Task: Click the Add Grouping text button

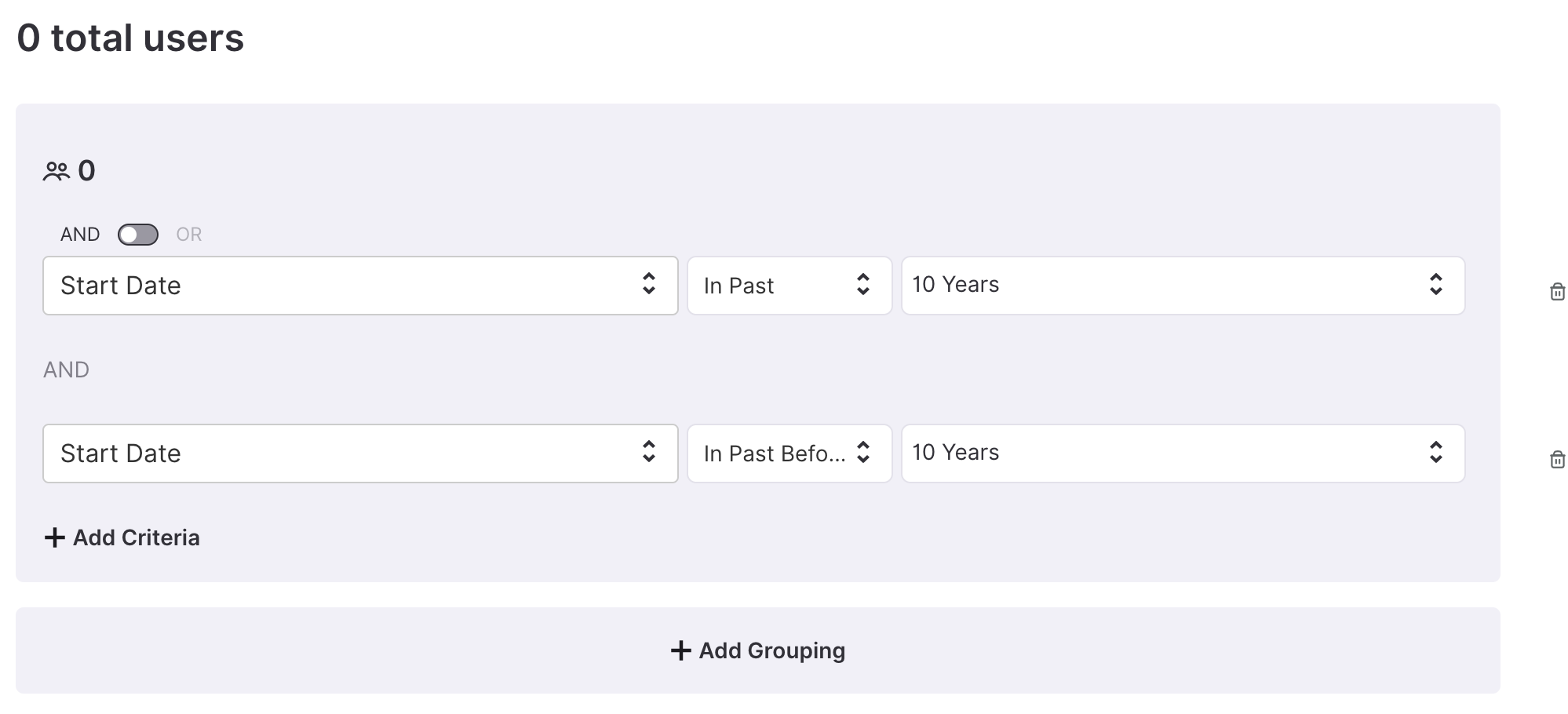Action: click(772, 650)
